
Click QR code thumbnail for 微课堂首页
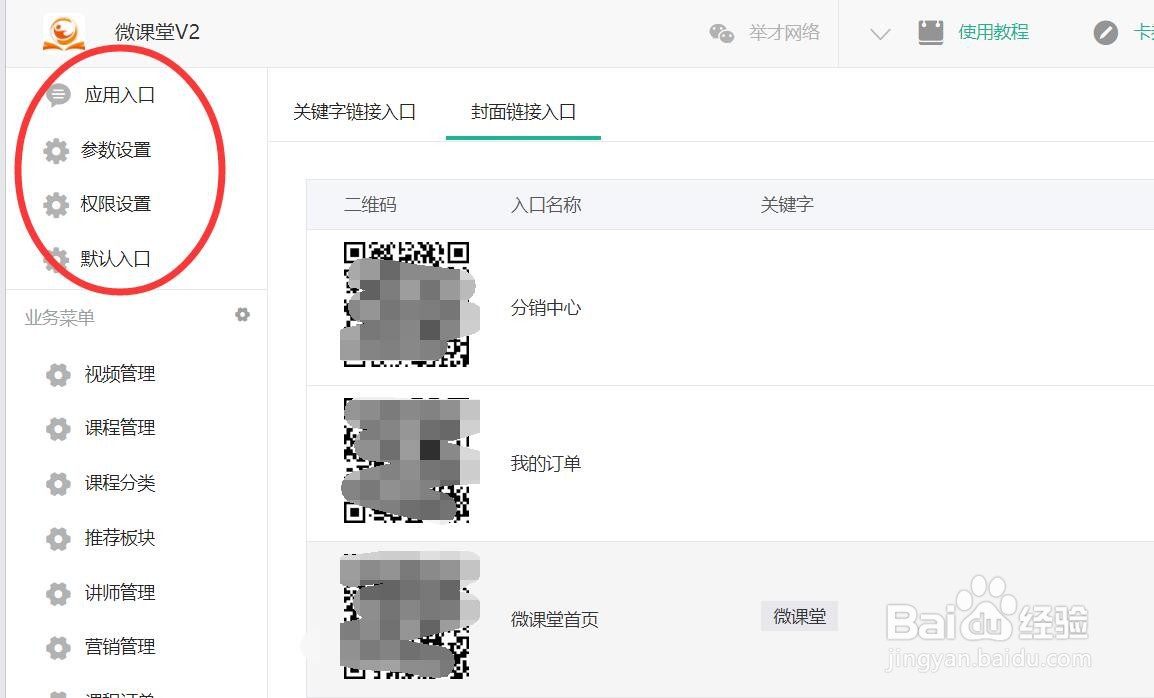(407, 616)
